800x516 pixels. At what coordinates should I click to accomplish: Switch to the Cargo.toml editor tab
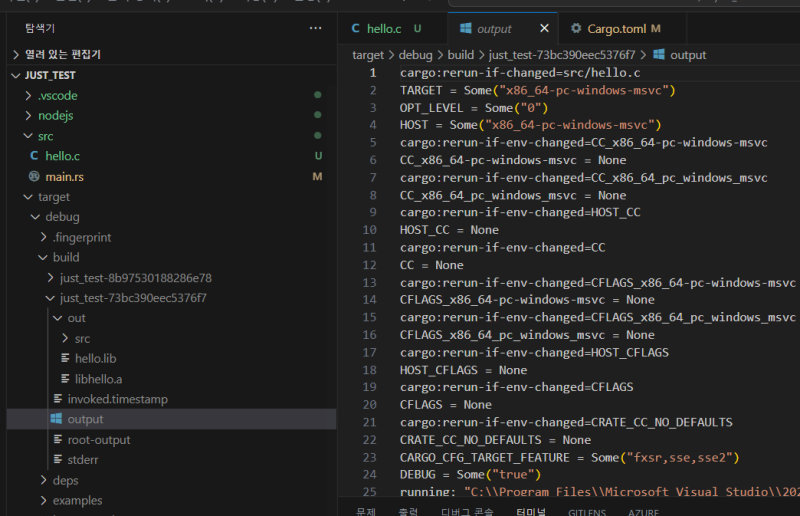click(x=617, y=29)
